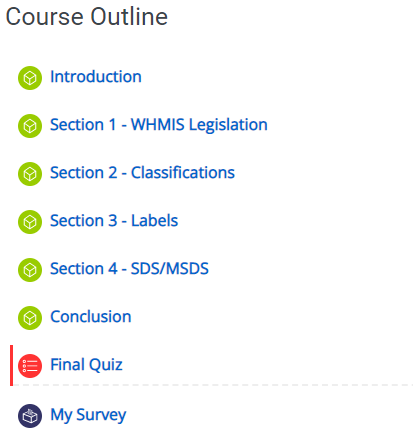The width and height of the screenshot is (413, 440).
Task: Click the Course Outline heading
Action: point(87,17)
